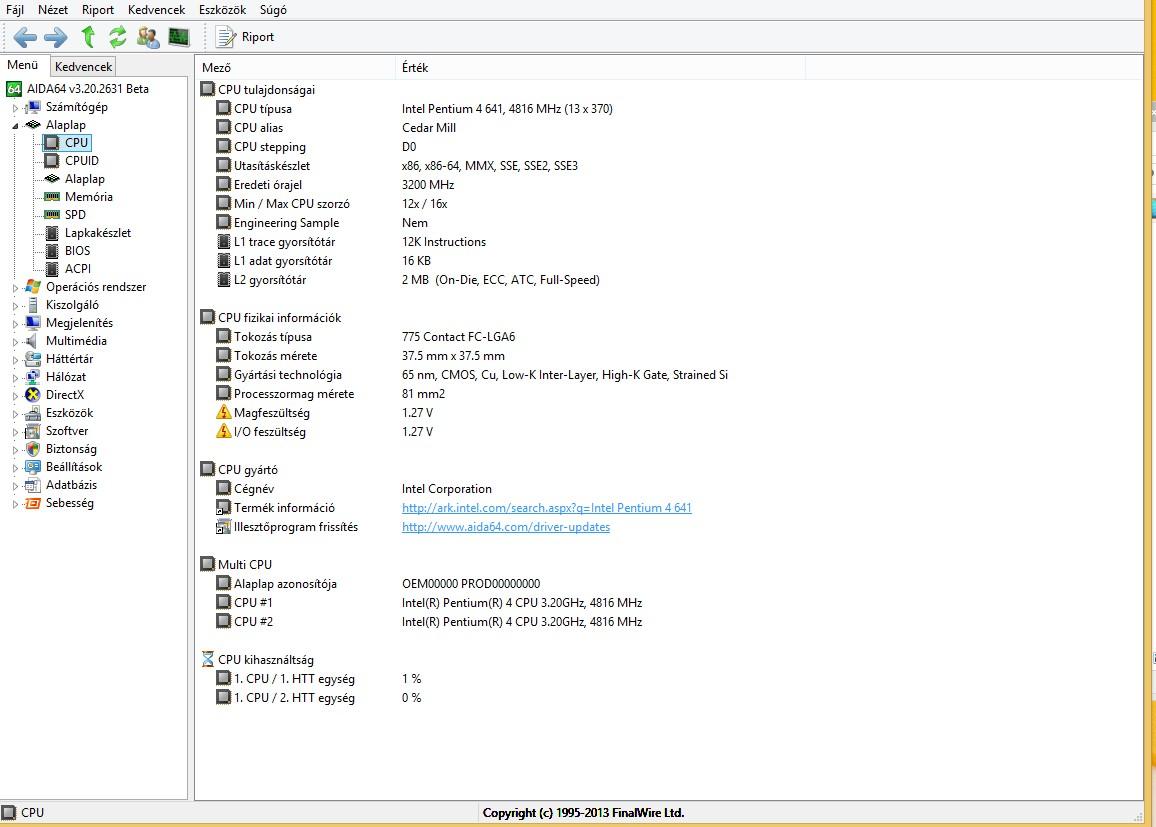The height and width of the screenshot is (827, 1156).
Task: Click the green Up arrow toolbar icon
Action: click(x=88, y=37)
